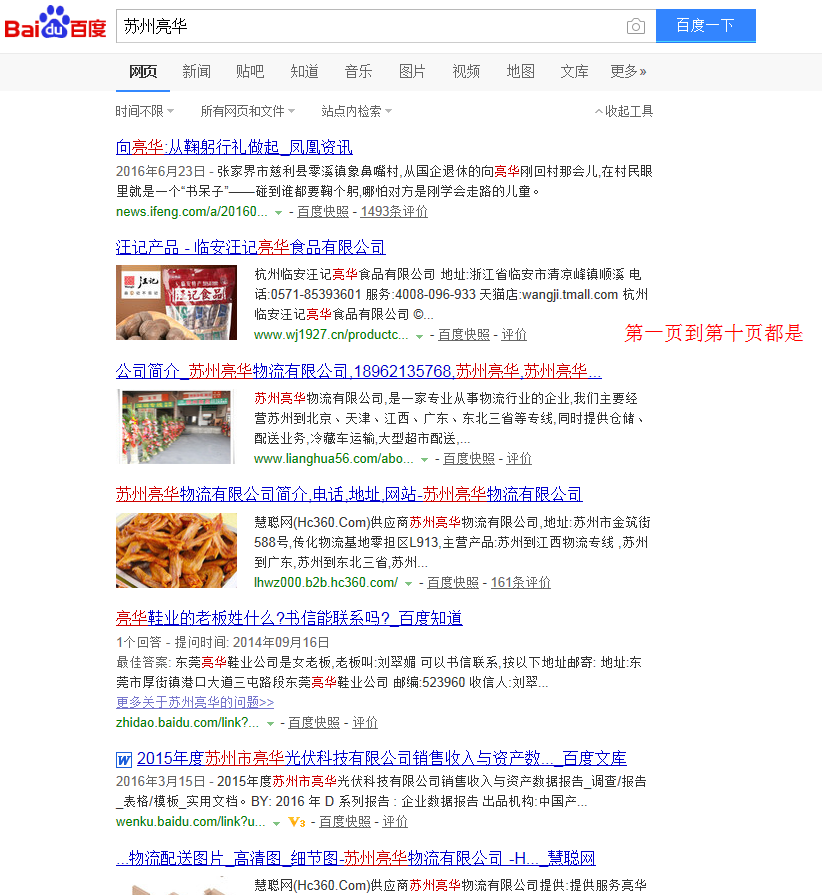
Task: Click the spicy food thumbnail image
Action: pyautogui.click(x=176, y=550)
